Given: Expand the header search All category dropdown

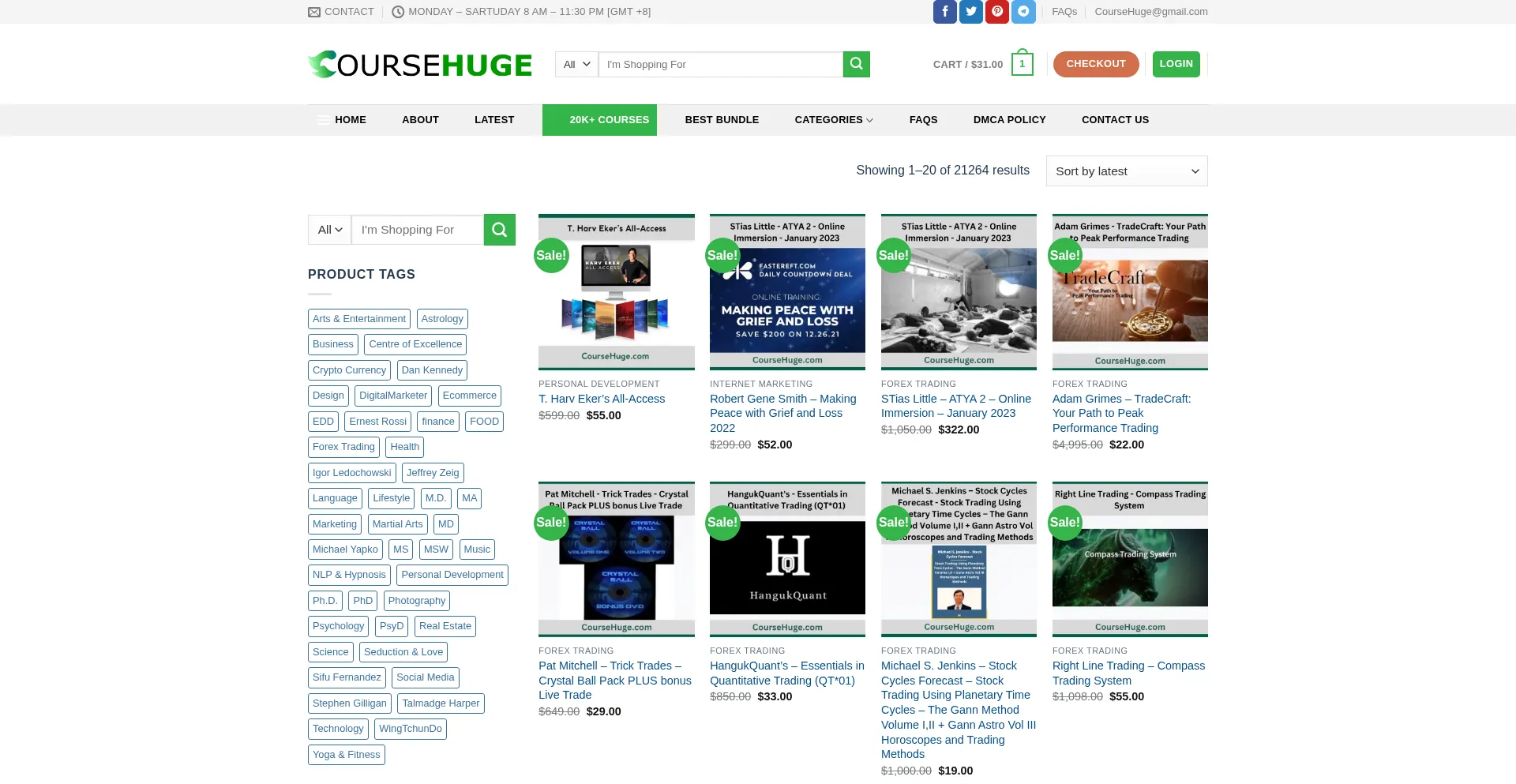Looking at the screenshot, I should pos(576,65).
